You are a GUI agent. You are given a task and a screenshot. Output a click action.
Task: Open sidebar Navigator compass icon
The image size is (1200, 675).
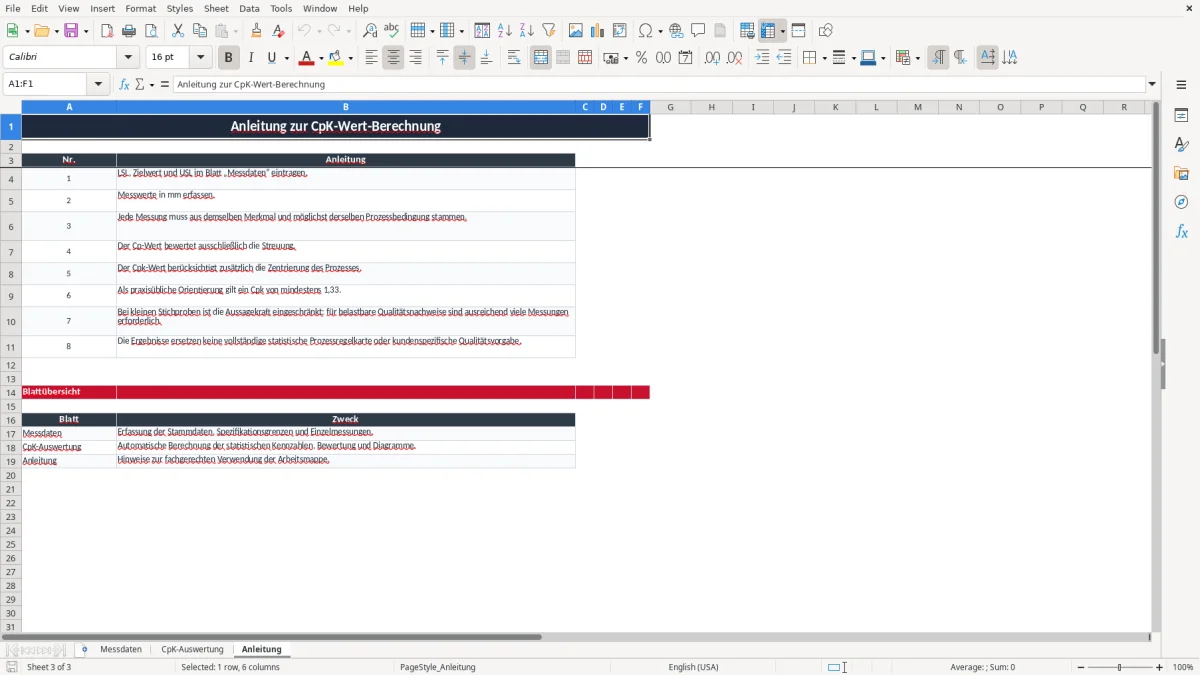coord(1181,202)
